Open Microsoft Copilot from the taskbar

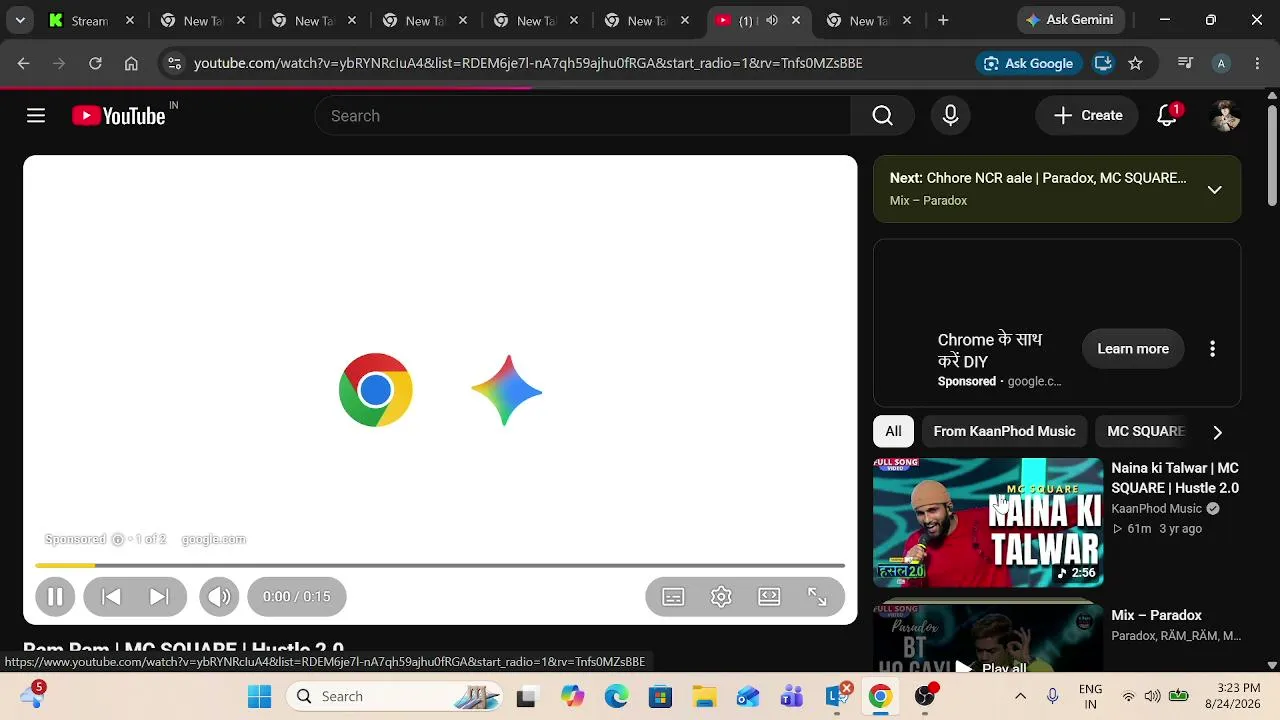tap(572, 696)
